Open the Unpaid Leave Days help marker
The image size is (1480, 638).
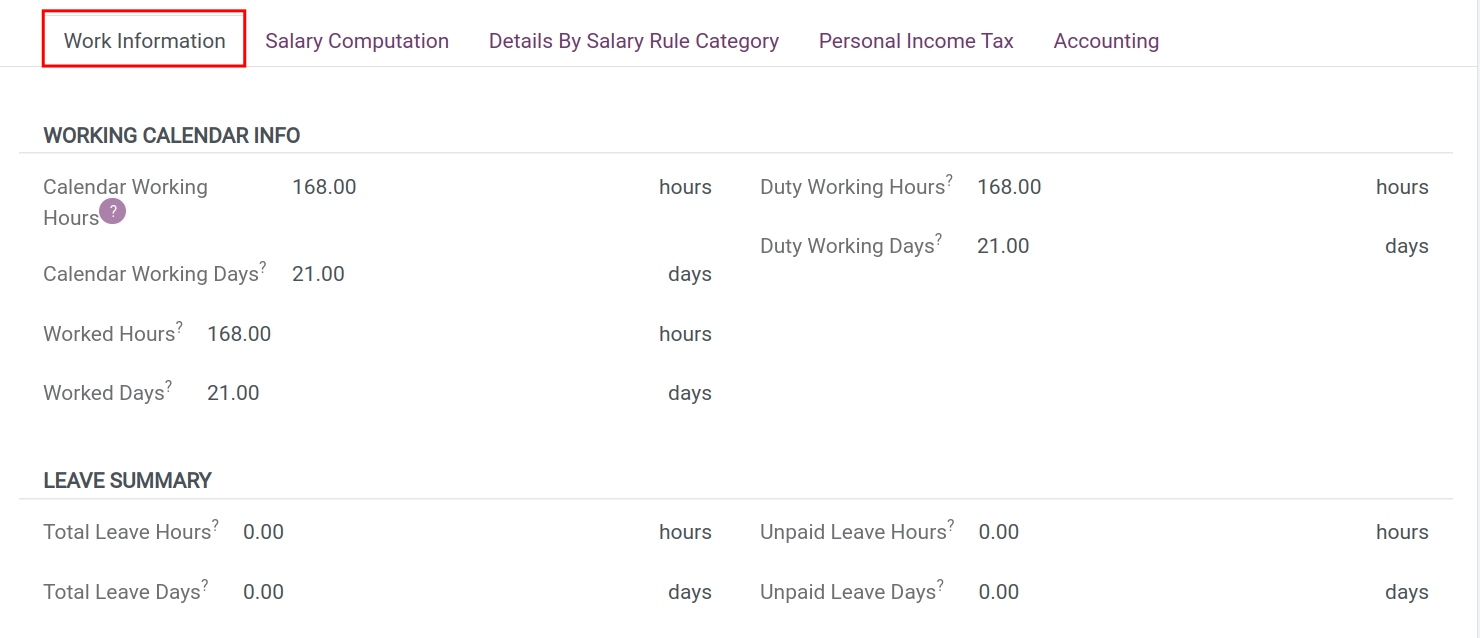[941, 583]
